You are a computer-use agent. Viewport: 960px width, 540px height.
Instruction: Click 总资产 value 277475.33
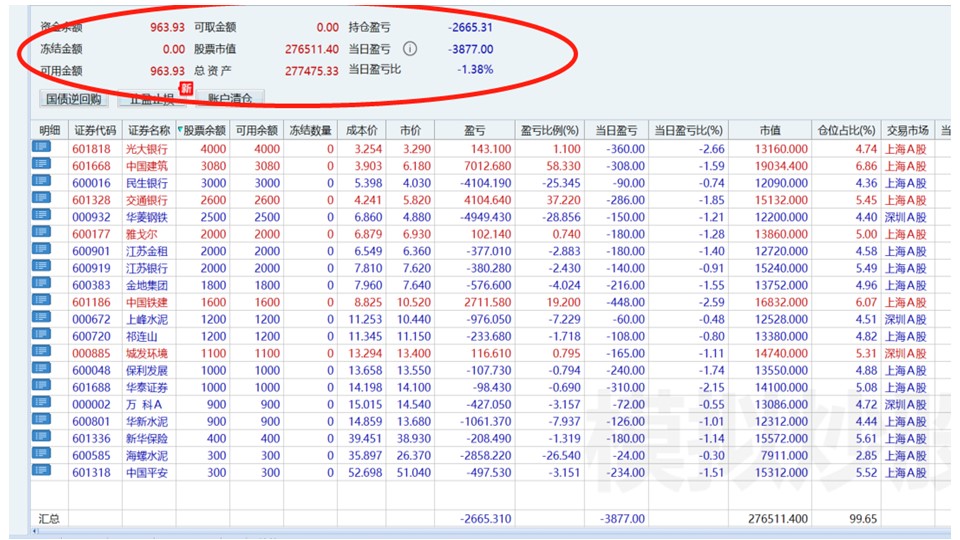tap(312, 71)
